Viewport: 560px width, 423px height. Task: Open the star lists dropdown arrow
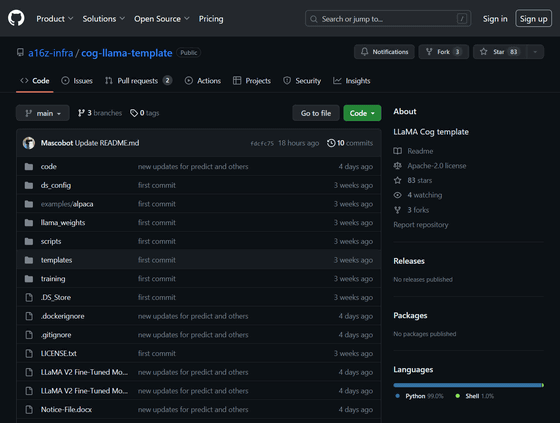pos(535,52)
